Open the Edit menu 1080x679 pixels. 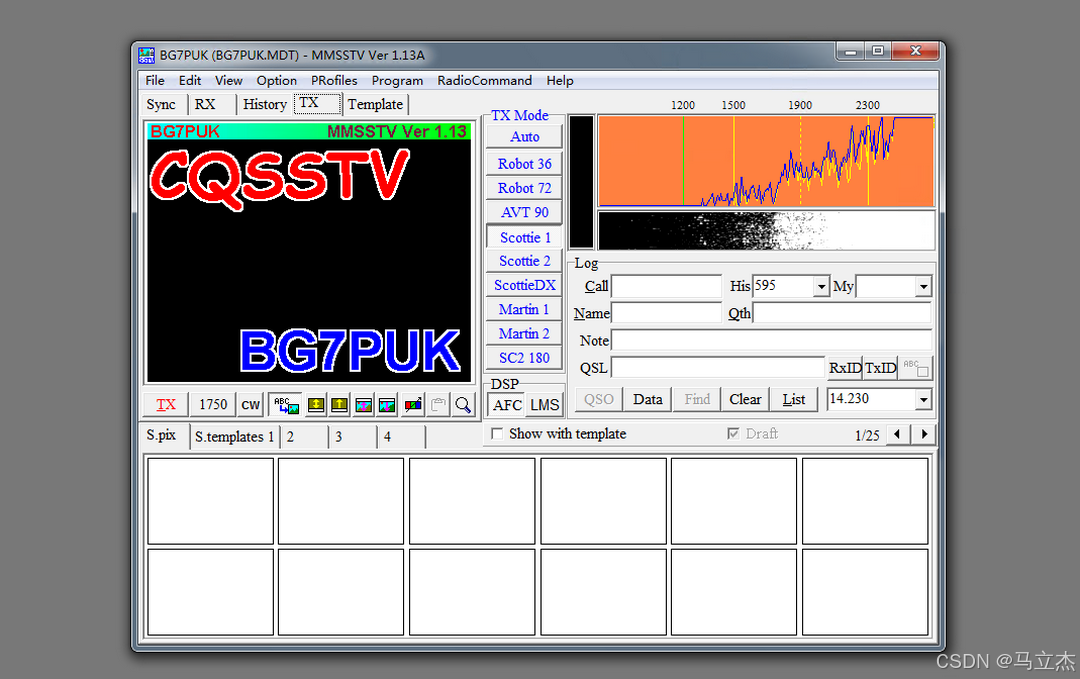[190, 81]
